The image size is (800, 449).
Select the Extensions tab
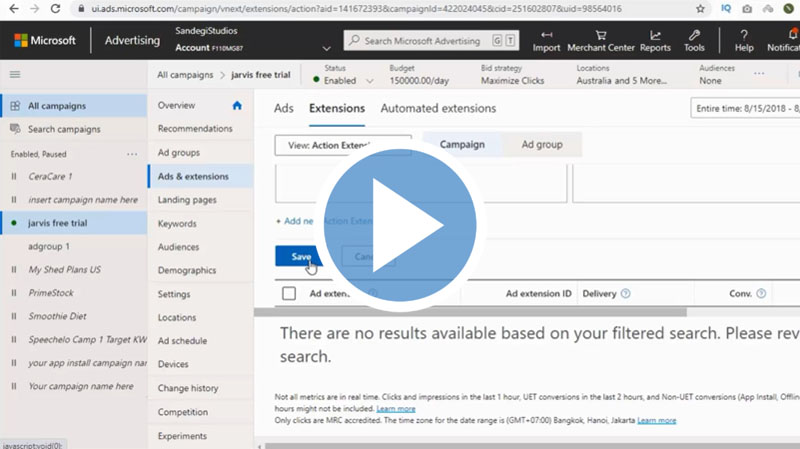click(x=337, y=108)
